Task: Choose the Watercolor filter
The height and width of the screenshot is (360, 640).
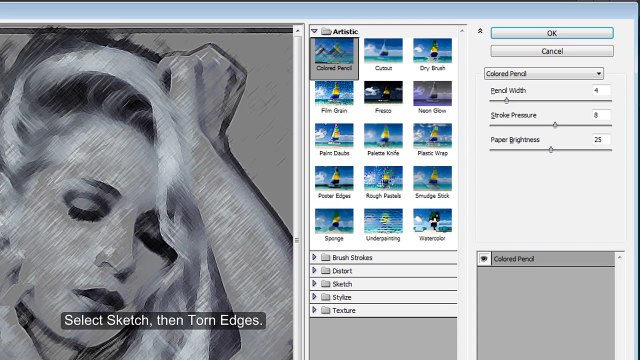Action: (432, 225)
